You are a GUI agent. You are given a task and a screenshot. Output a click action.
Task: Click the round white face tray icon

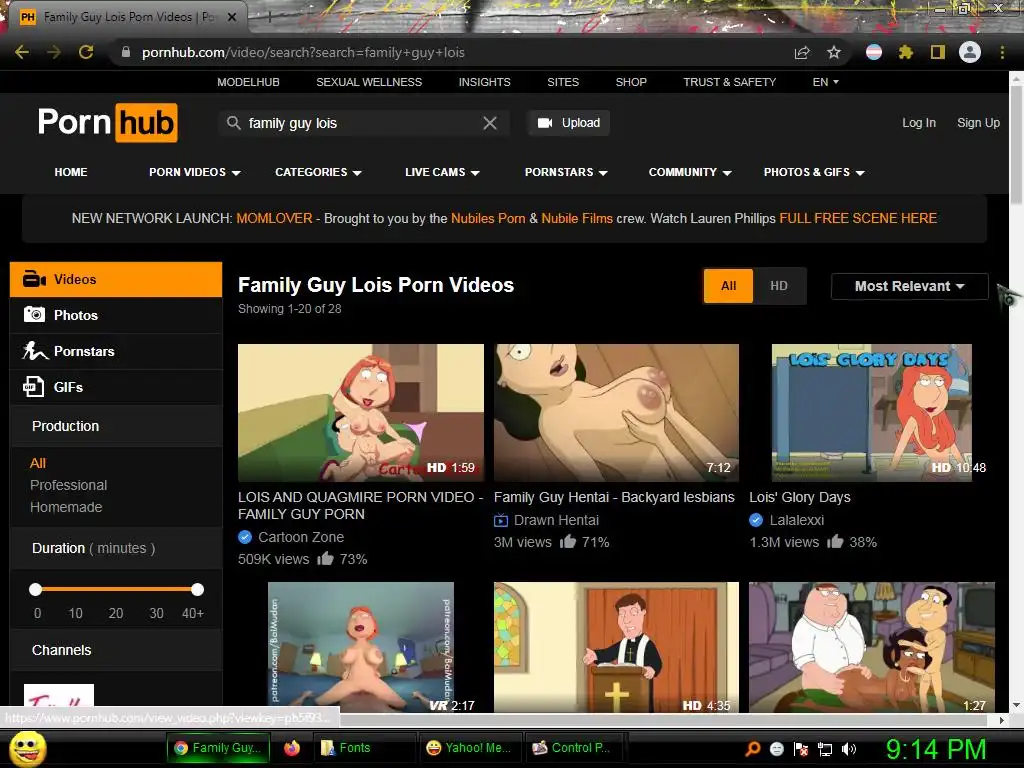tap(777, 749)
